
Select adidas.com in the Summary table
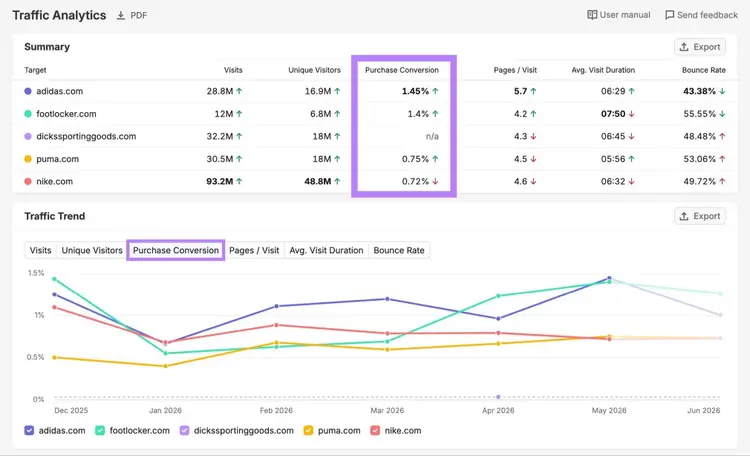tap(59, 91)
